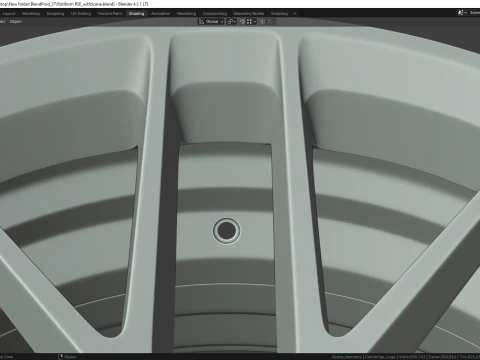480x360 pixels.
Task: Open the Global transform orientation dropdown
Action: click(211, 22)
